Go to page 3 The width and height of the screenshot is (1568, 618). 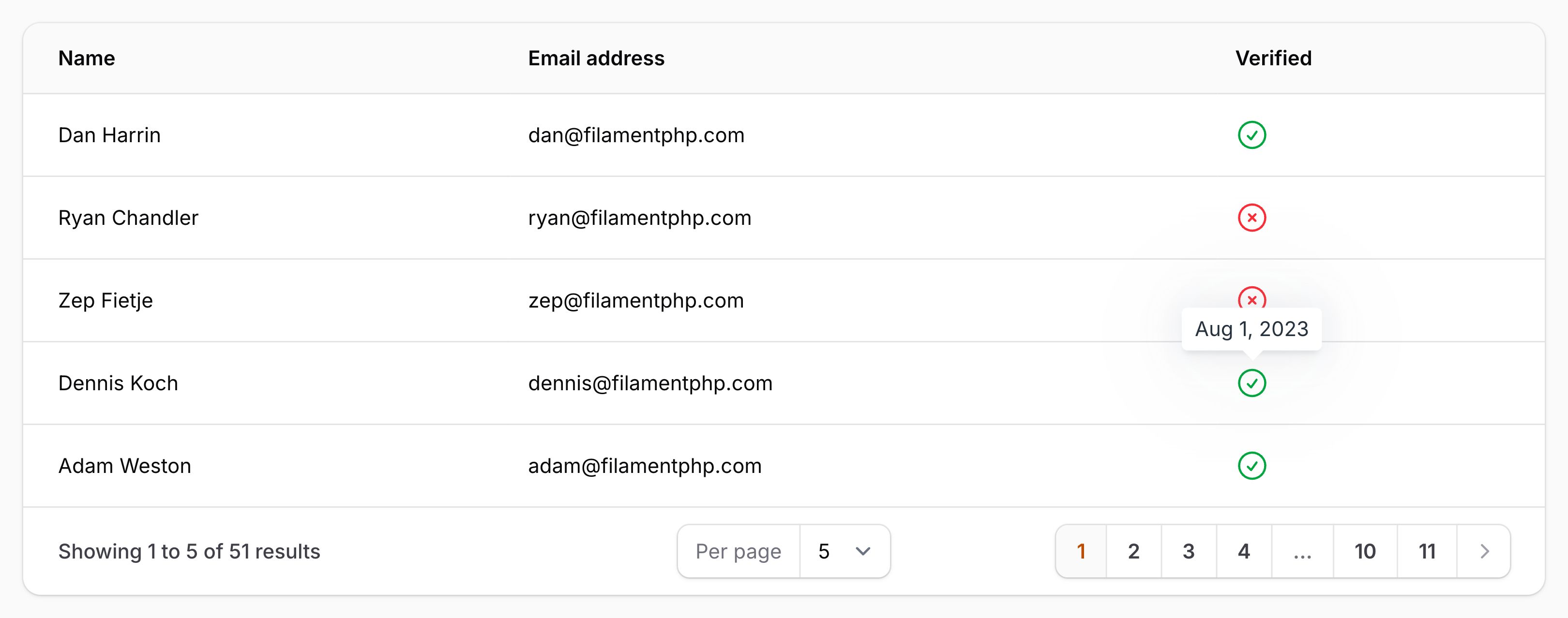(x=1189, y=551)
